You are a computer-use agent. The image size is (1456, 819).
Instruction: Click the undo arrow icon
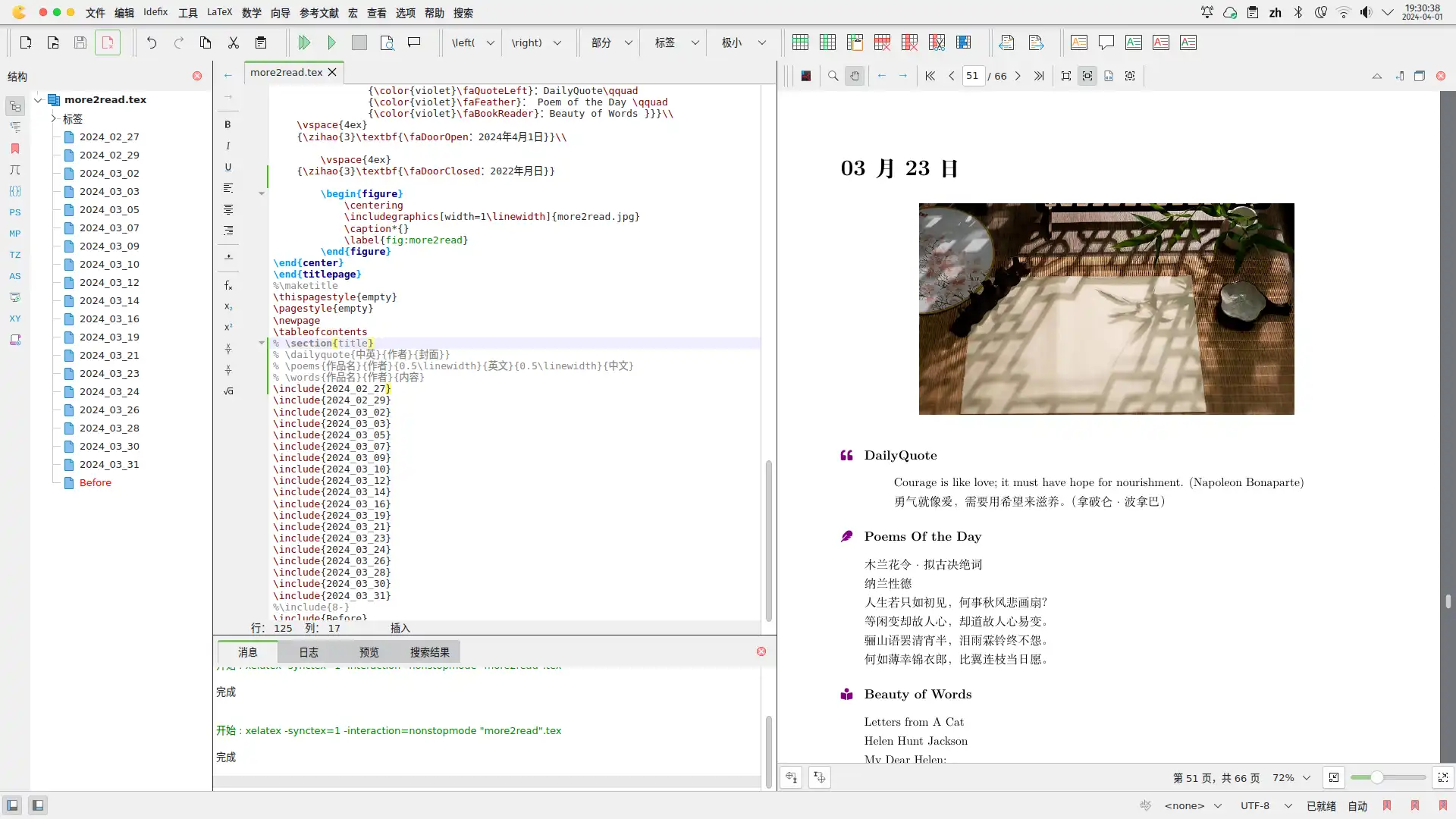[x=152, y=42]
